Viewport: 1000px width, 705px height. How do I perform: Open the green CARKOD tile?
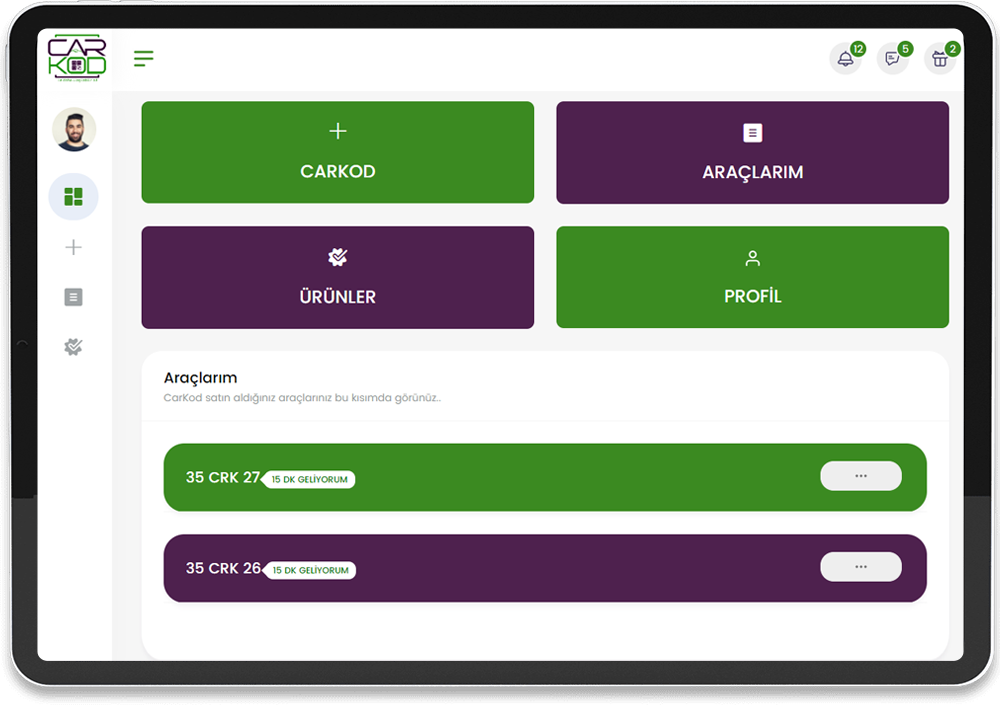(338, 152)
